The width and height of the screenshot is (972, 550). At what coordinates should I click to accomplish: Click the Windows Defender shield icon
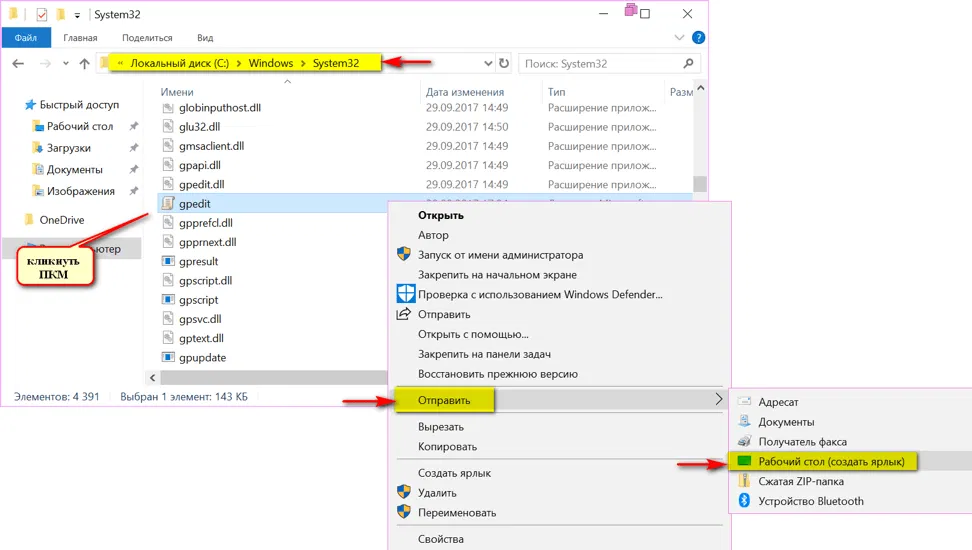pyautogui.click(x=405, y=294)
